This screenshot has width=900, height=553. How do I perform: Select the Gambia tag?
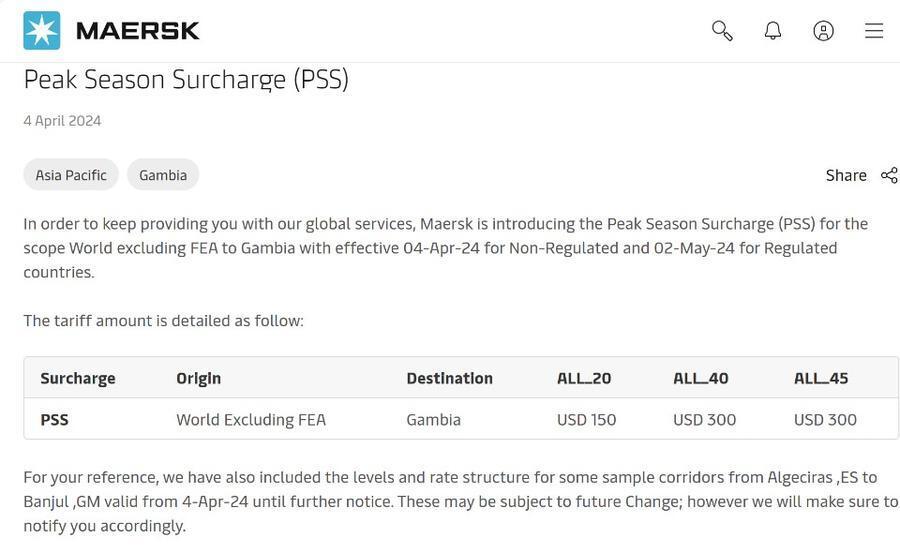pos(163,175)
